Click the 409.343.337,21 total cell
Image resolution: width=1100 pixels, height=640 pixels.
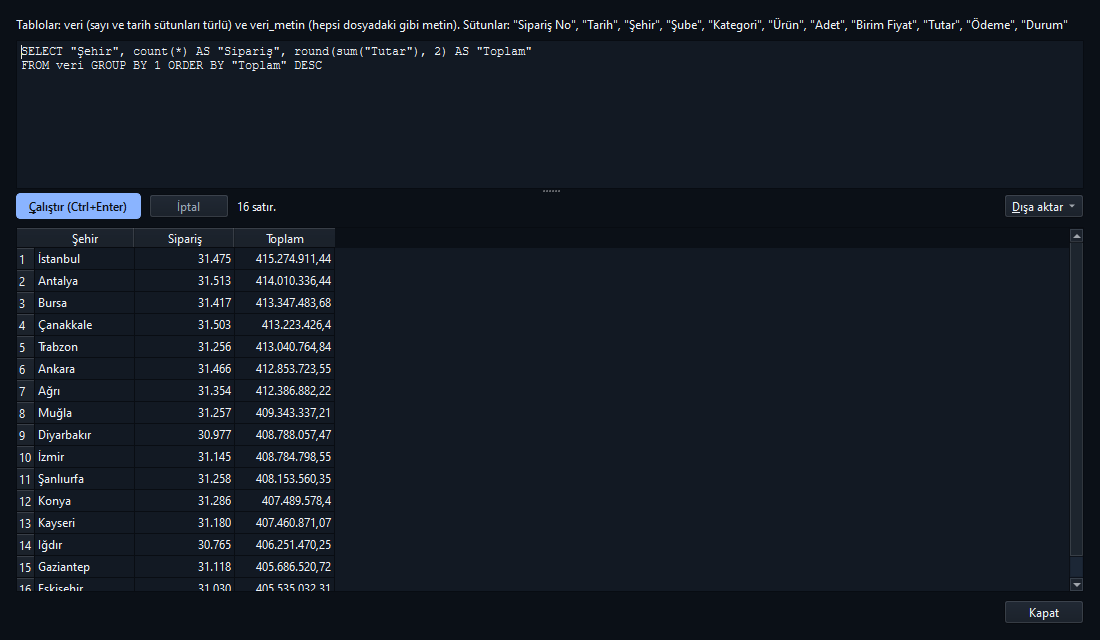pyautogui.click(x=284, y=413)
